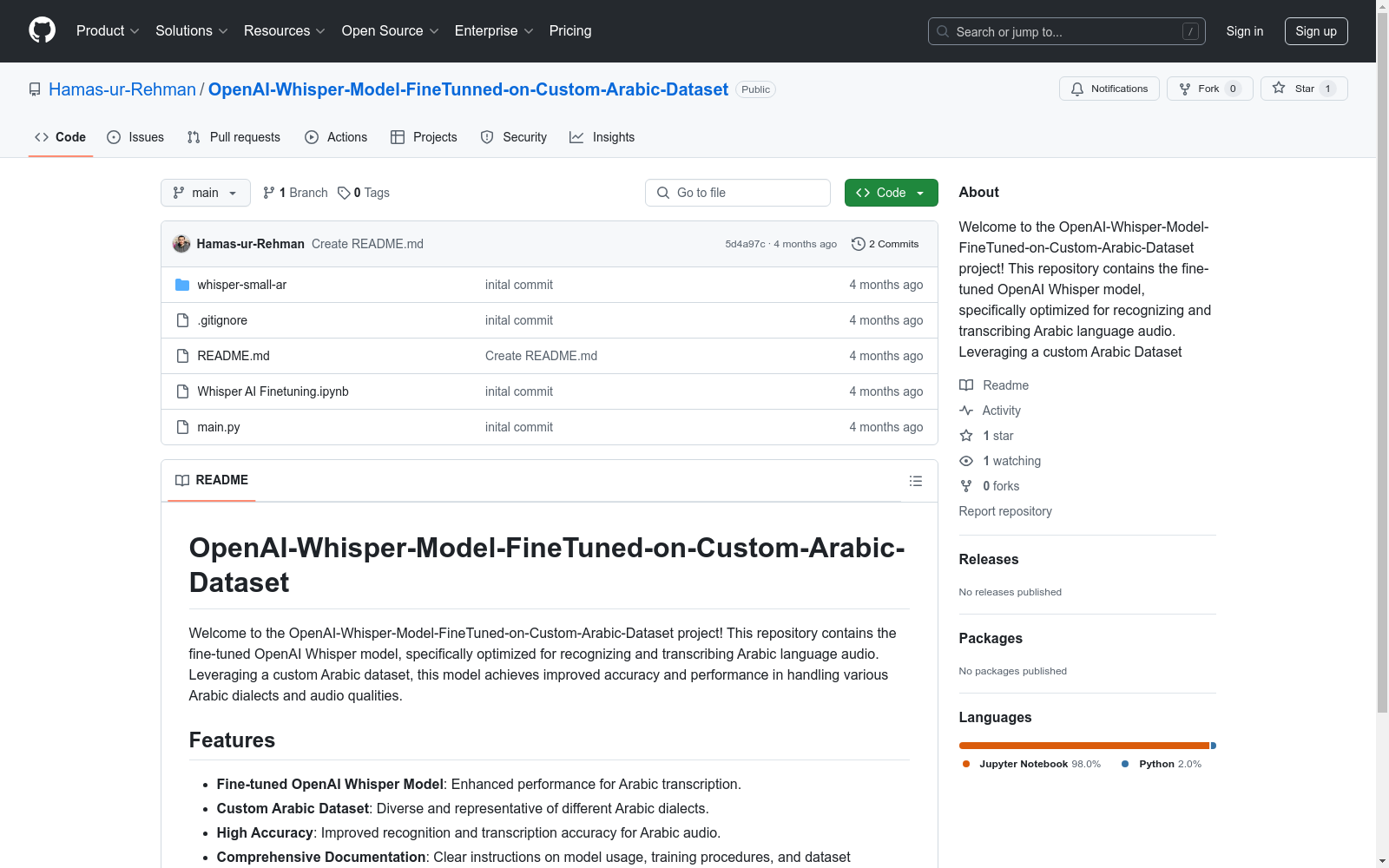Open the Insights tab
1389x868 pixels.
pos(602,137)
